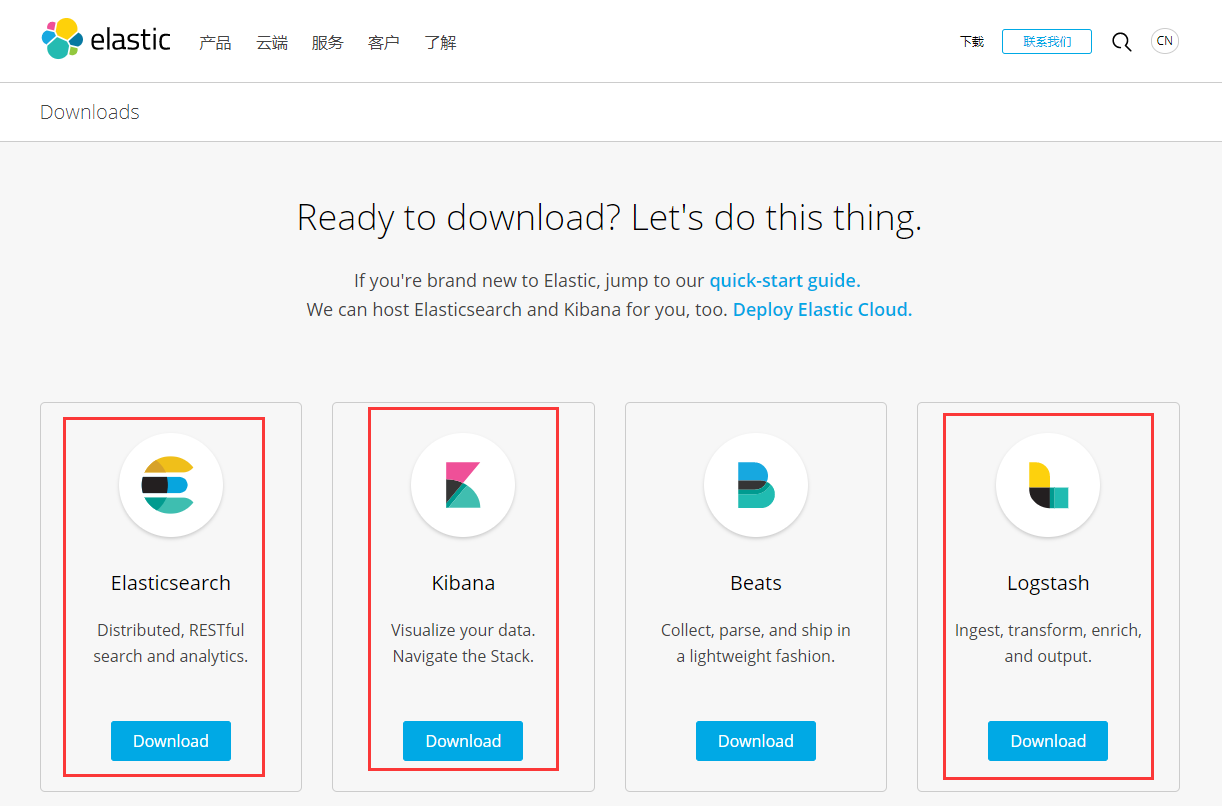Download Beats
This screenshot has height=806, width=1222.
coord(756,741)
